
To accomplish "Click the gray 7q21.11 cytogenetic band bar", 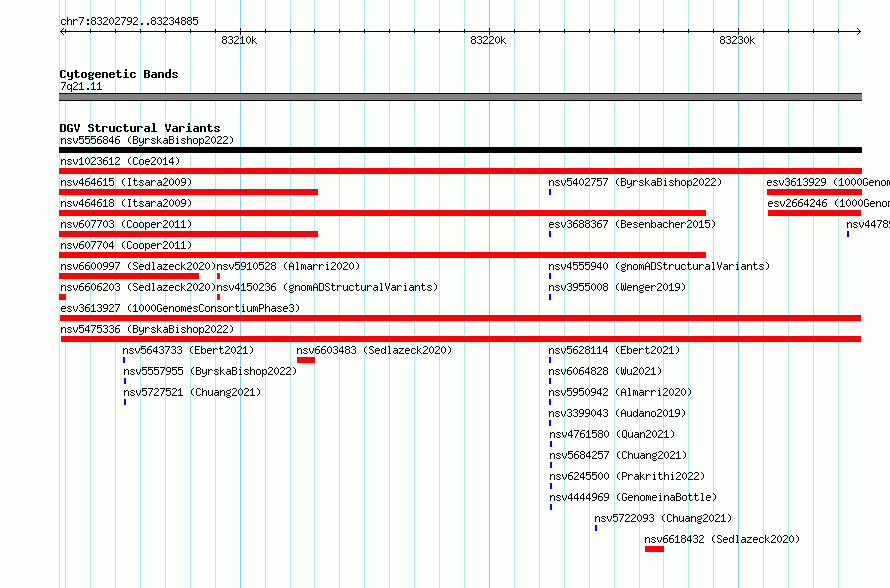I will 460,97.
